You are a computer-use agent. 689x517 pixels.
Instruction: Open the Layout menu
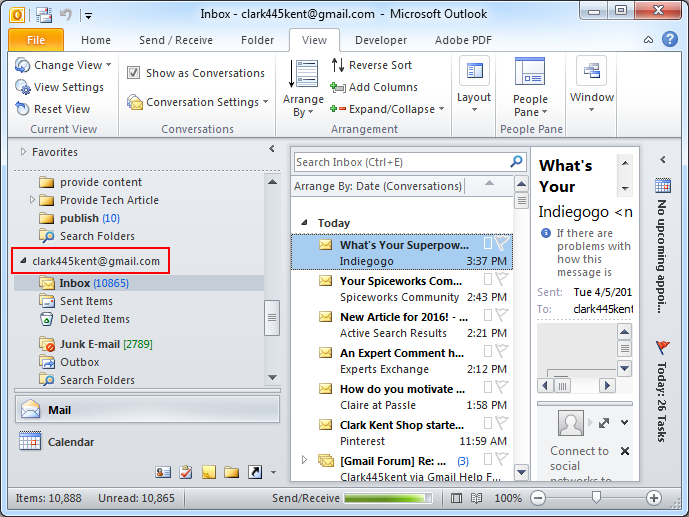[474, 85]
